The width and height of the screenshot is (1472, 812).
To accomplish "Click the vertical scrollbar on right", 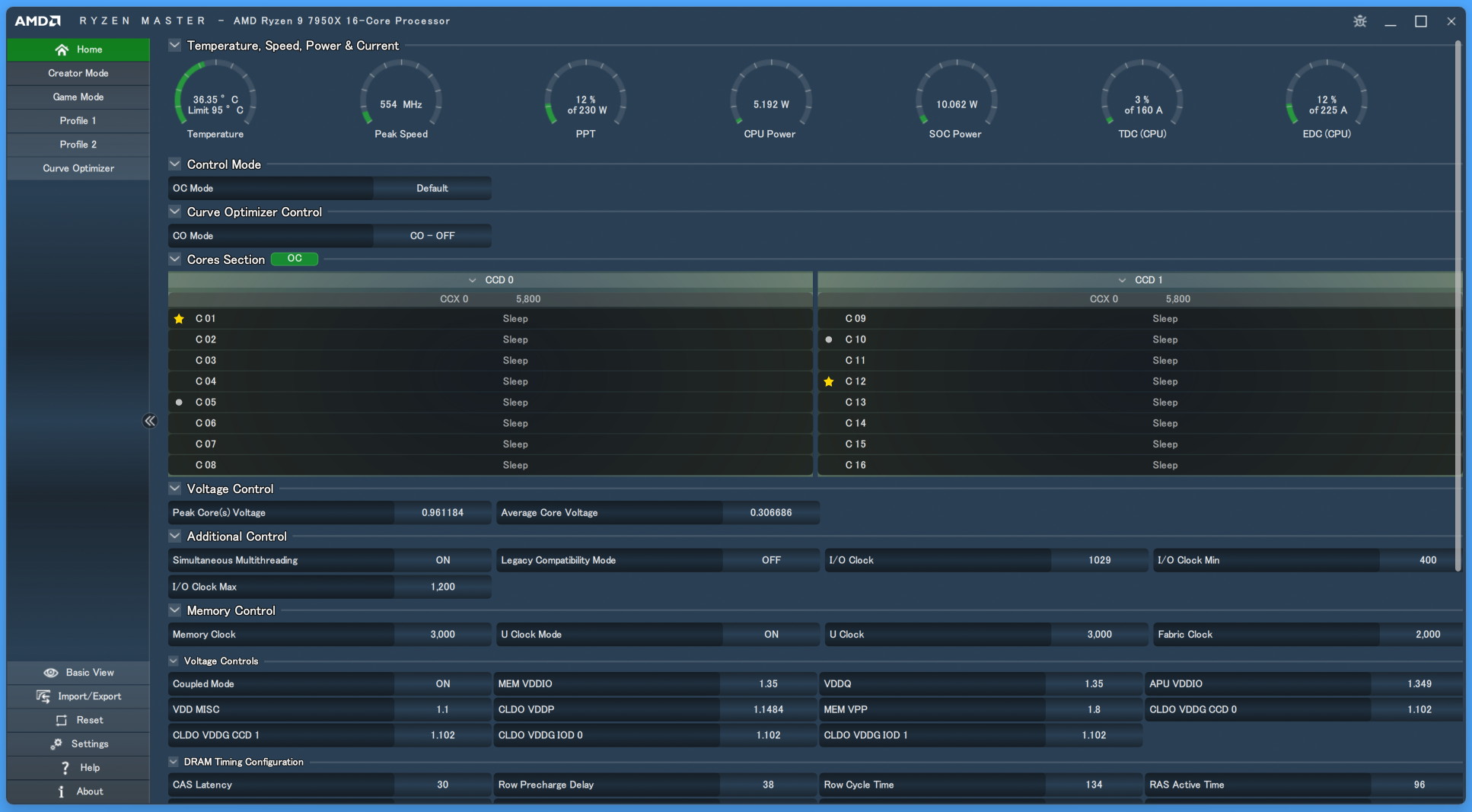I will click(x=1458, y=304).
